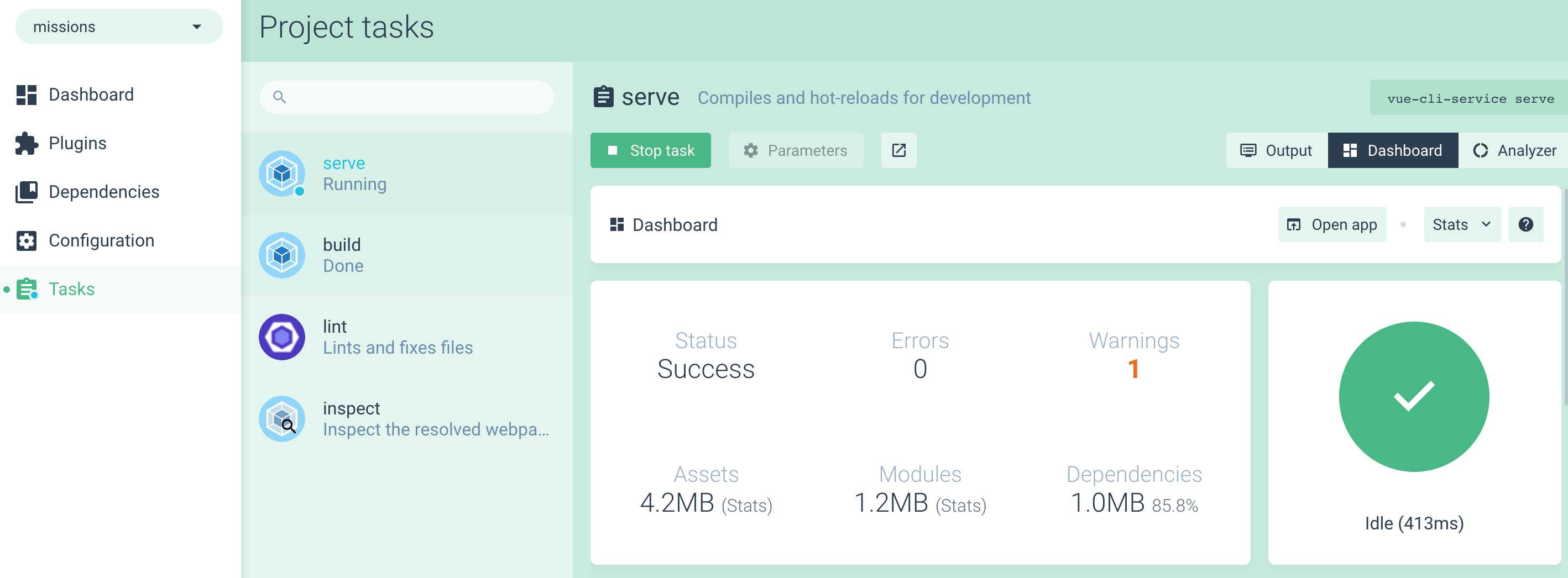Switch to the Analyzer tab
The width and height of the screenshot is (1568, 578).
pos(1513,150)
